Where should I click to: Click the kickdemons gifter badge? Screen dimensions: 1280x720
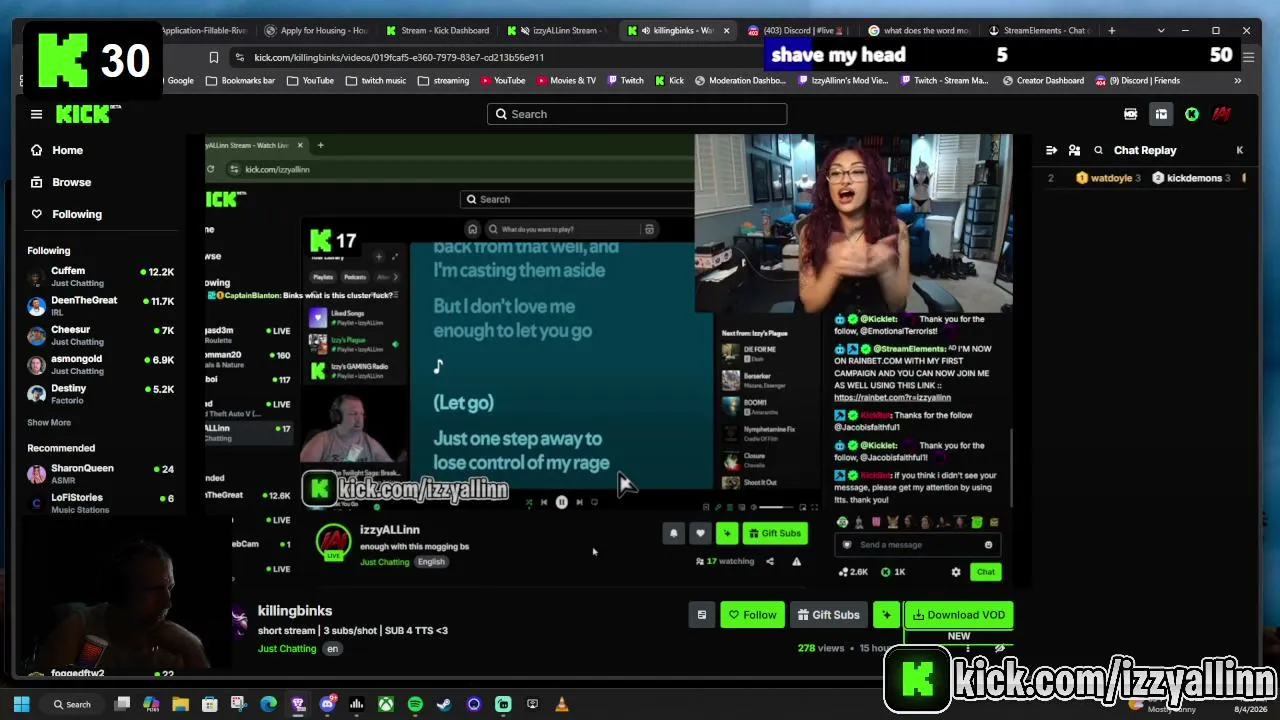pyautogui.click(x=1191, y=178)
